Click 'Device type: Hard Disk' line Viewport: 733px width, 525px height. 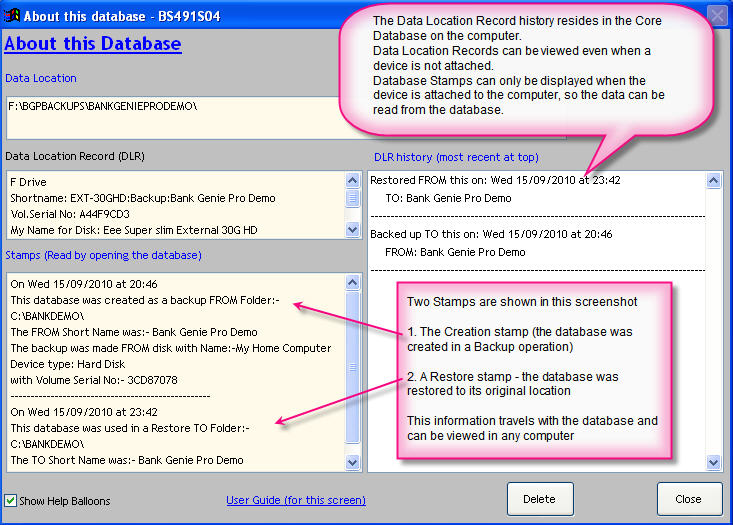[x=67, y=364]
